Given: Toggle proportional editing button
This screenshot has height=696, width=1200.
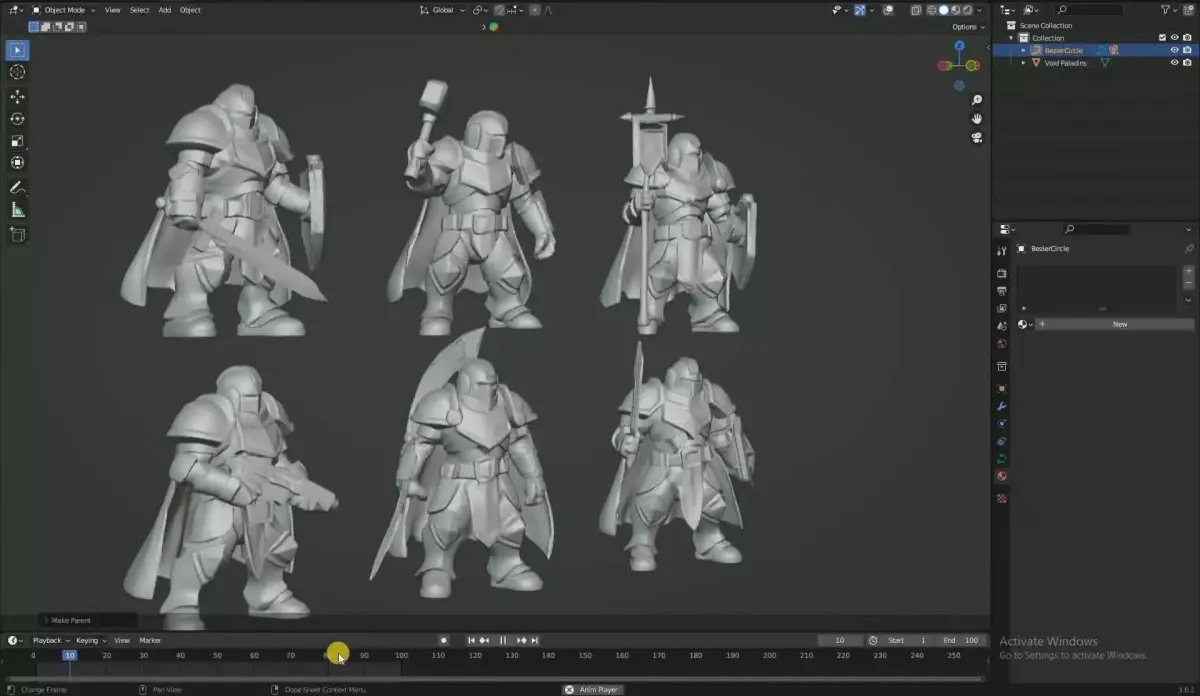Looking at the screenshot, I should (534, 10).
